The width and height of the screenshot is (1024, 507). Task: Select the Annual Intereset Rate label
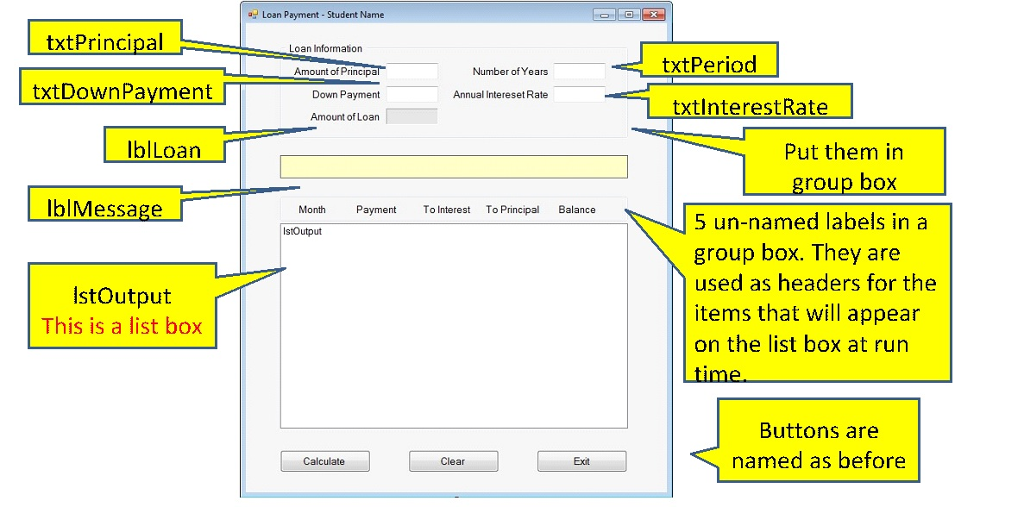tap(501, 95)
